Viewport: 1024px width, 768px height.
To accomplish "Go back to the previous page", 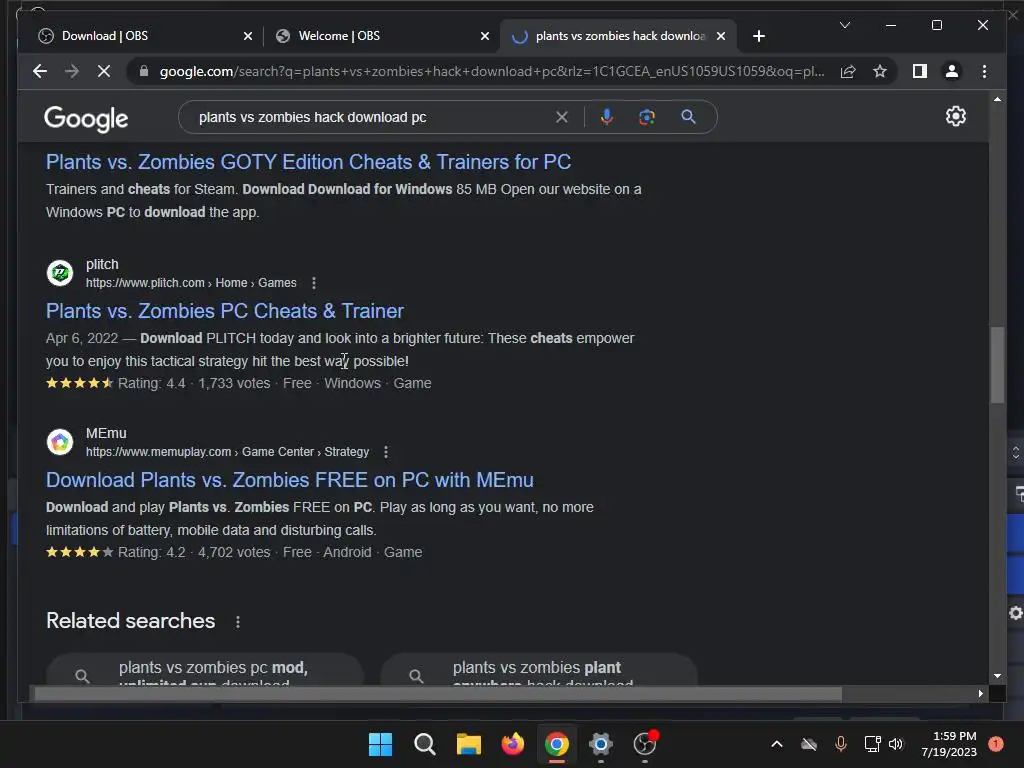I will [x=40, y=71].
